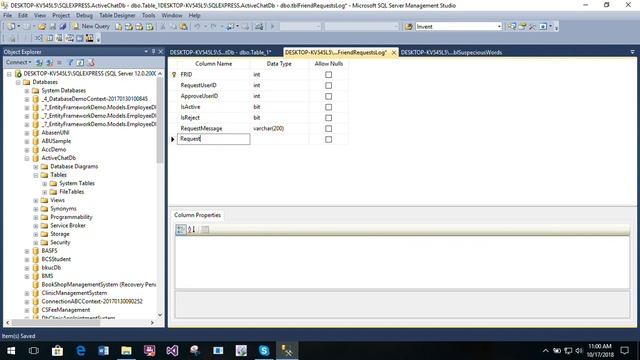Open Microsoft Edge from the taskbar
The image size is (640, 360).
click(x=80, y=351)
